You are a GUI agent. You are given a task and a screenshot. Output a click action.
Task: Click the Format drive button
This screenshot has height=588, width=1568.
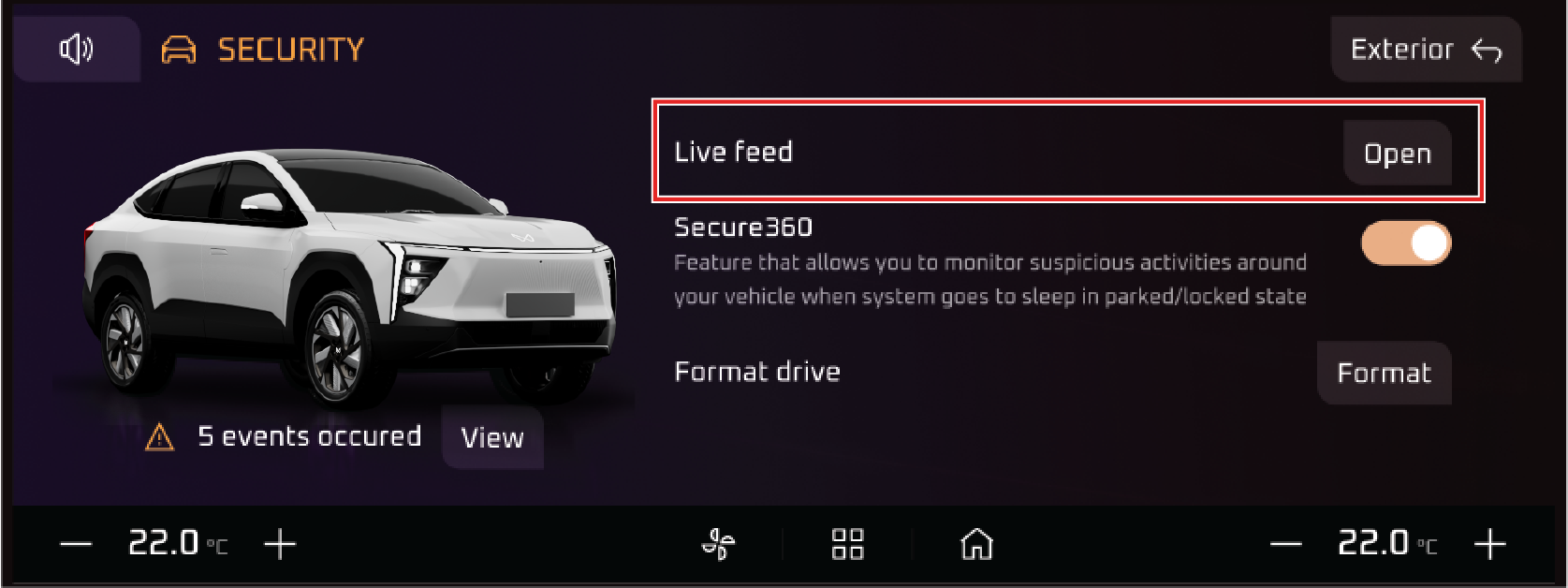click(x=1385, y=373)
